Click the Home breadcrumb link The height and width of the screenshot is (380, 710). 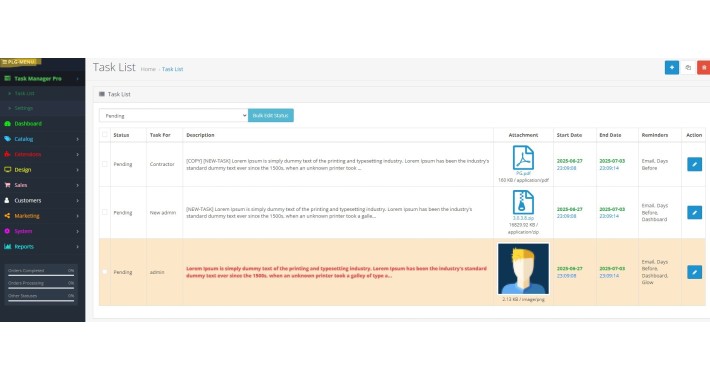click(148, 69)
